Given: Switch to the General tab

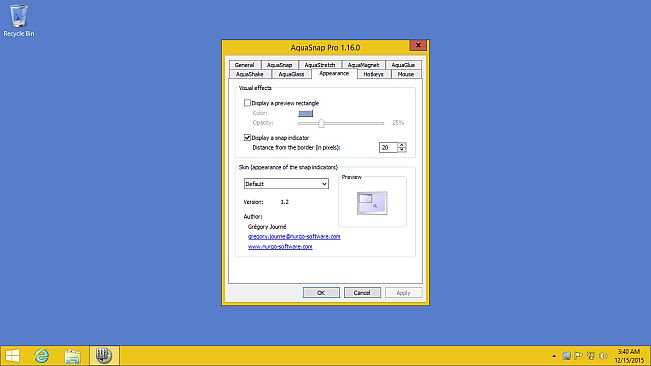Looking at the screenshot, I should (244, 65).
